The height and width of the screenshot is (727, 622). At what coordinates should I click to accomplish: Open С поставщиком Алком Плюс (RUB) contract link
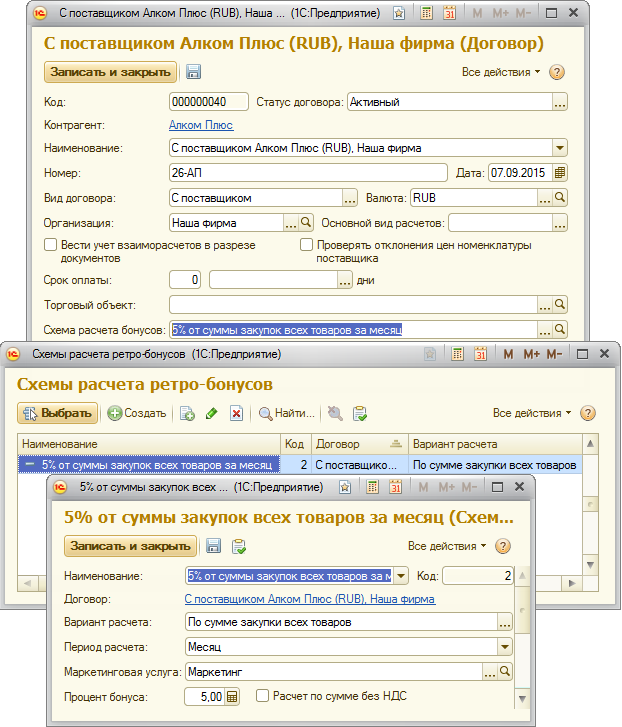click(x=310, y=599)
